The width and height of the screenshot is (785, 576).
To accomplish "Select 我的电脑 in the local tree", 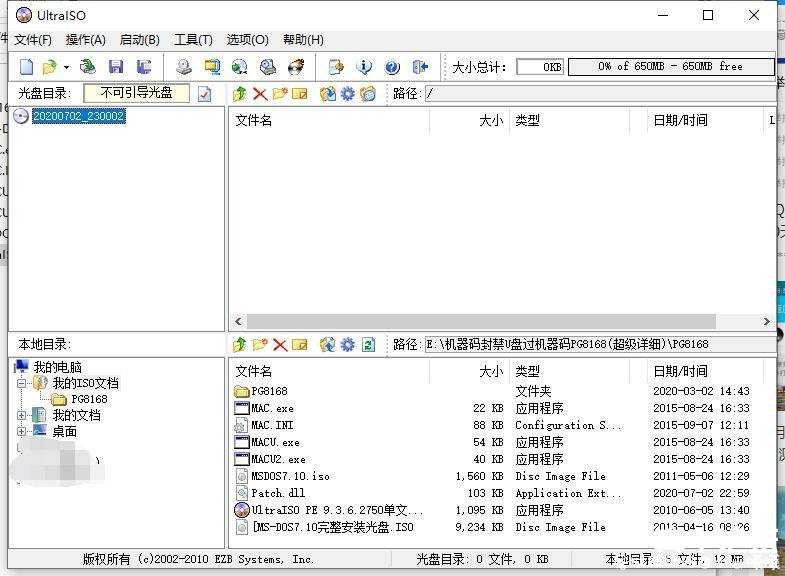I will 57,367.
